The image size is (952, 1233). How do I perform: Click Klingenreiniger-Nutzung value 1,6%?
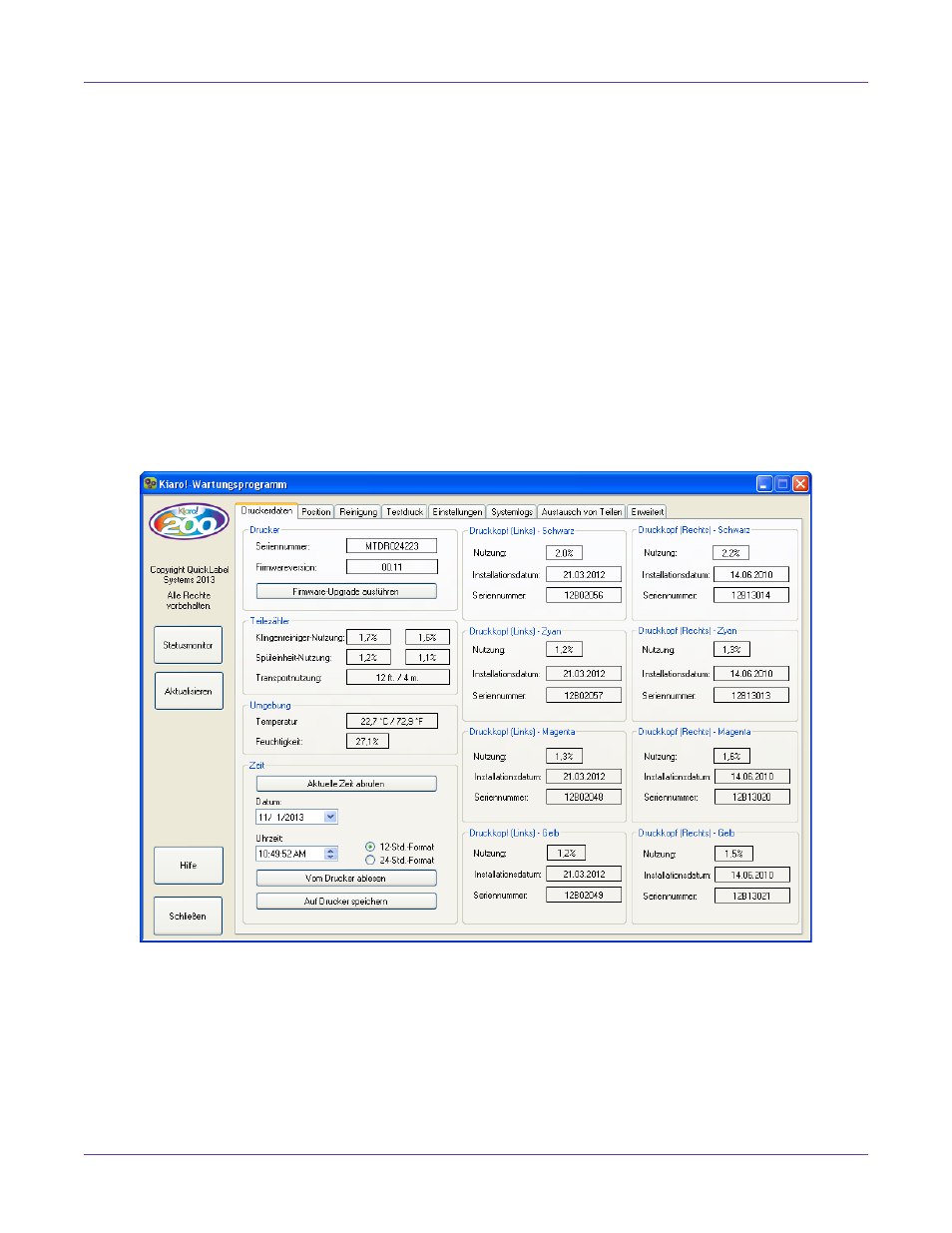(x=428, y=637)
